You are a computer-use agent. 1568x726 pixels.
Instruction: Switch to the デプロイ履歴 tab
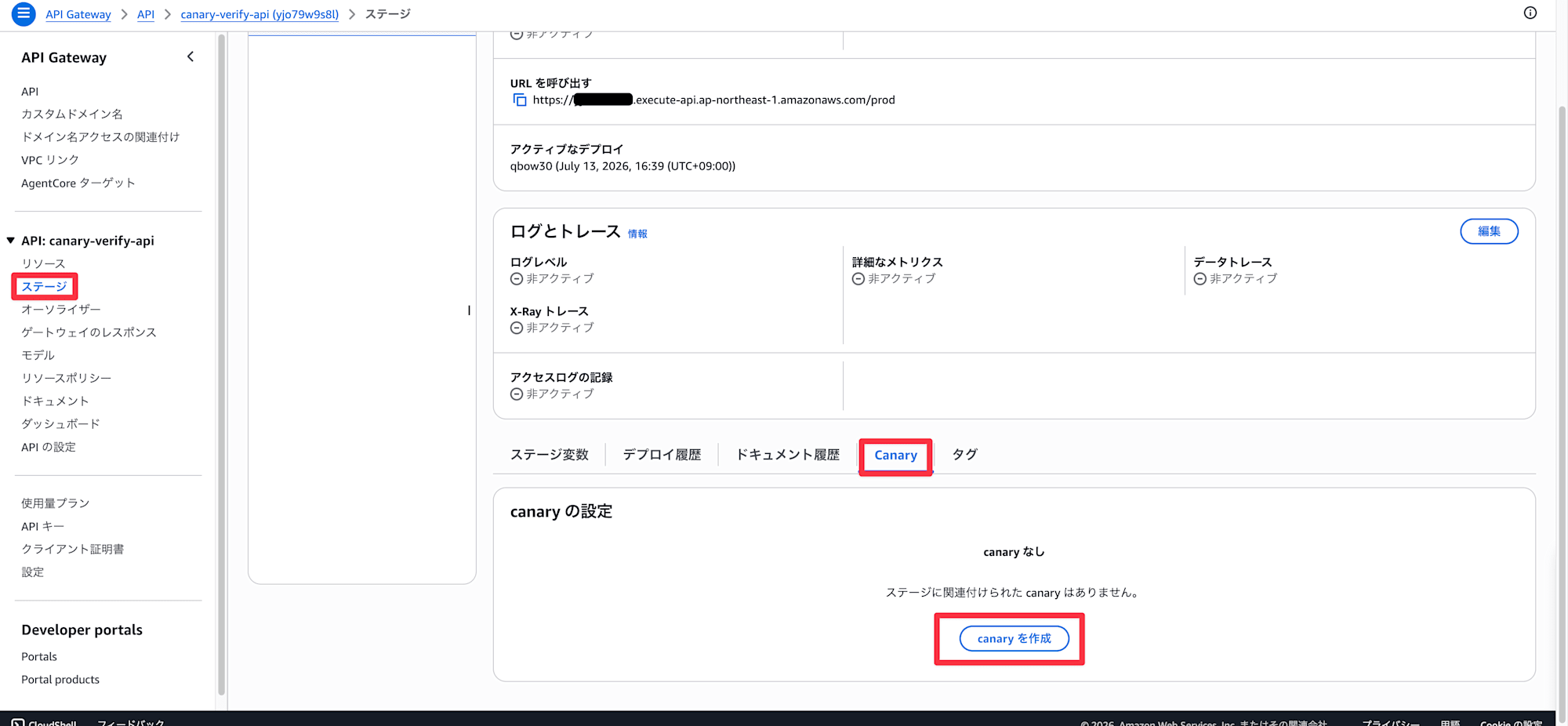[x=662, y=455]
